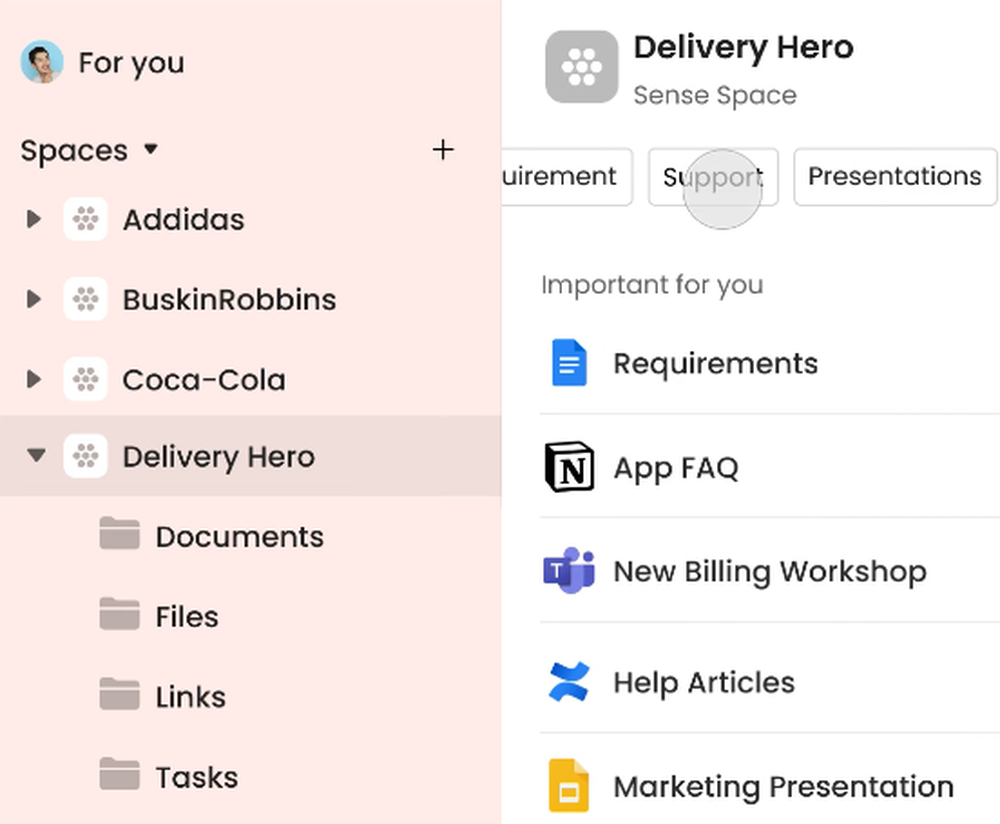Open the Coca-Cola space
Screen dimensions: 1000x824
click(204, 380)
